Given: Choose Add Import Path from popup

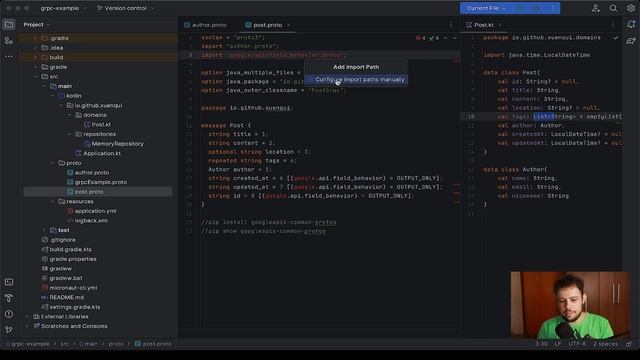Looking at the screenshot, I should 356,67.
